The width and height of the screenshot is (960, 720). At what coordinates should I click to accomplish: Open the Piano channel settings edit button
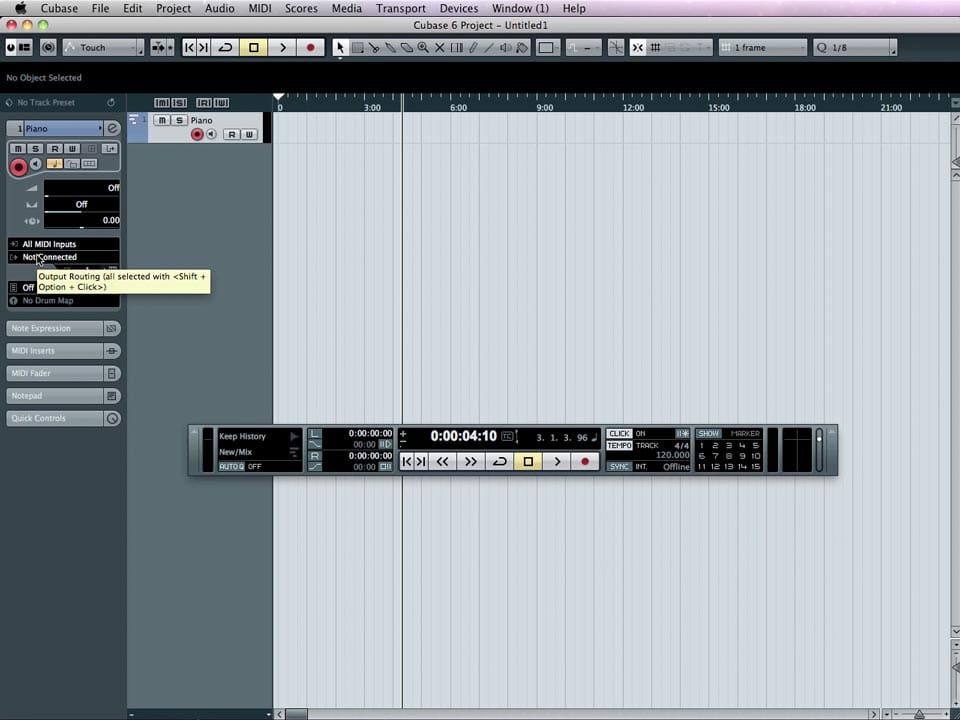coord(113,129)
